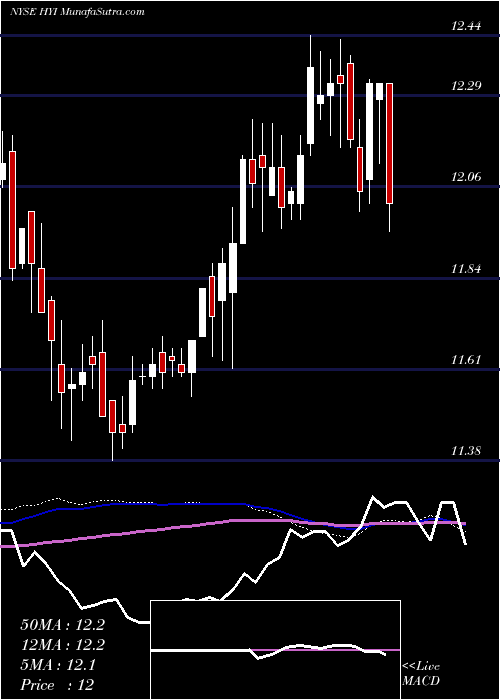
Task: Click the MACD inset chart panel
Action: [275, 650]
